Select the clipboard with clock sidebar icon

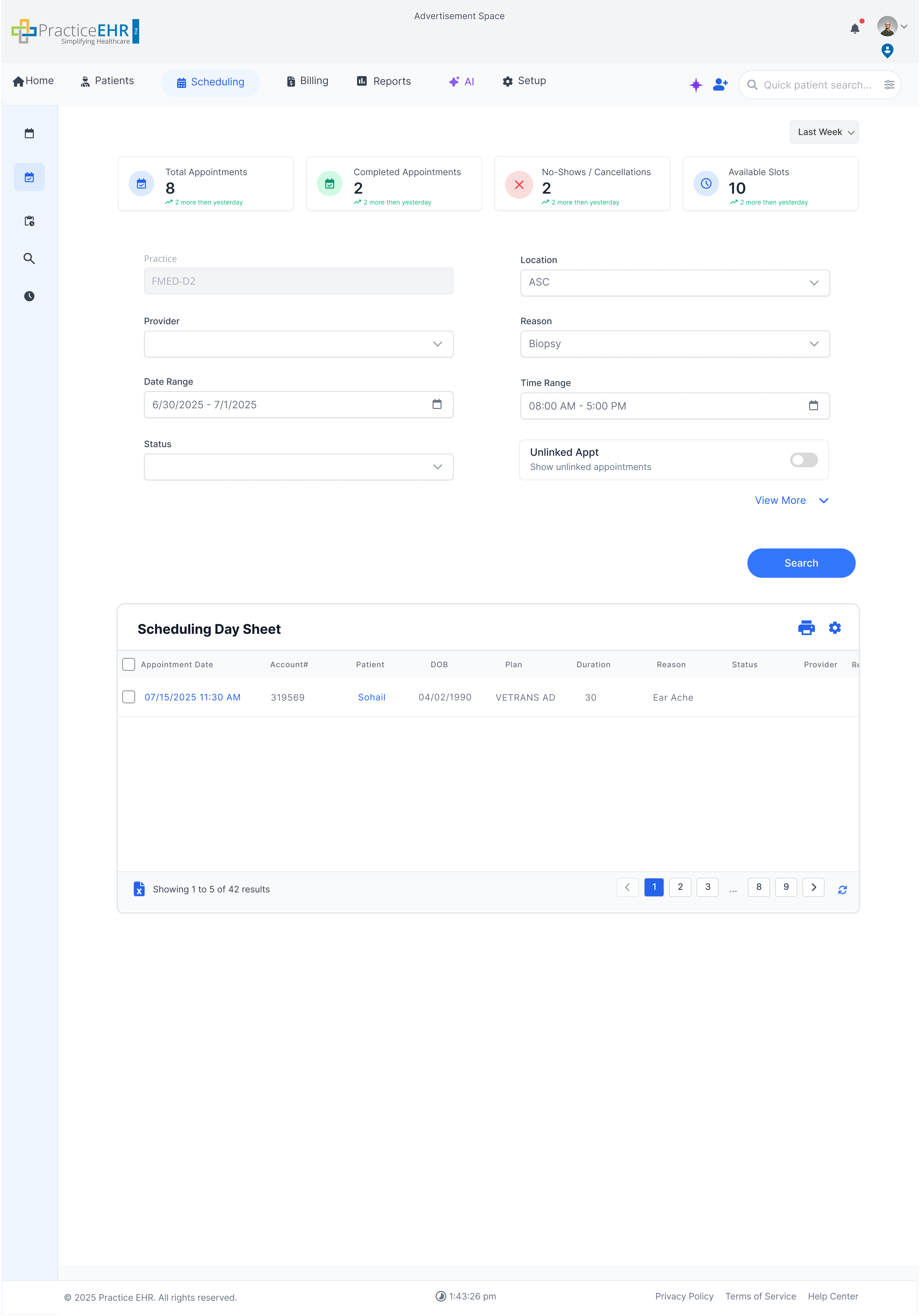coord(29,221)
